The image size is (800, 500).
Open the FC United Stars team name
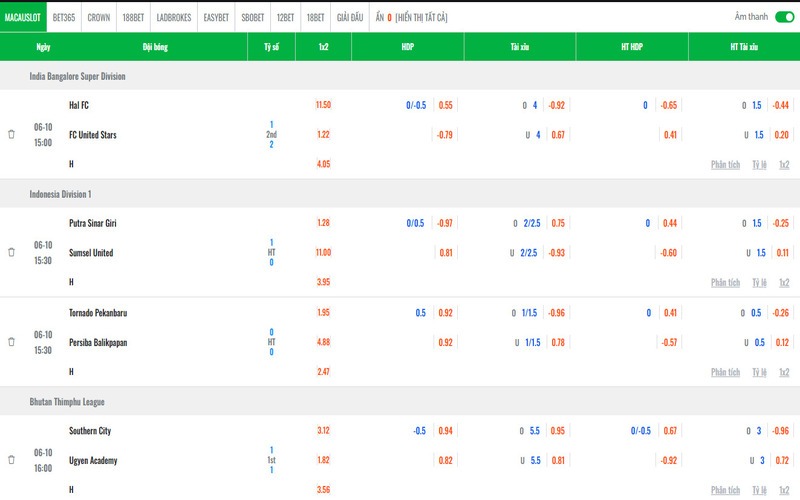point(93,134)
